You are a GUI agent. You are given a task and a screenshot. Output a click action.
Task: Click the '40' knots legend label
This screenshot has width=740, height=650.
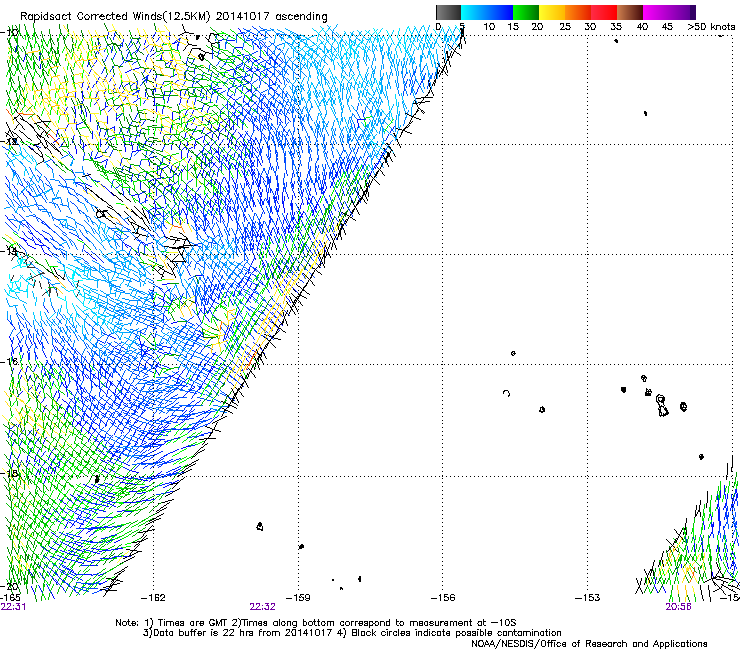click(642, 27)
